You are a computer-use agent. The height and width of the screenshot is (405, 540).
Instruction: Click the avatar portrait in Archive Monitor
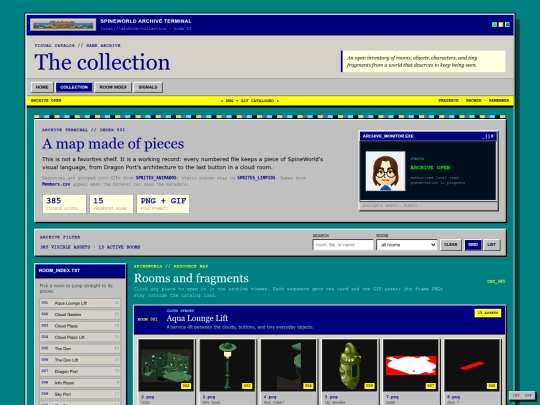tap(385, 171)
